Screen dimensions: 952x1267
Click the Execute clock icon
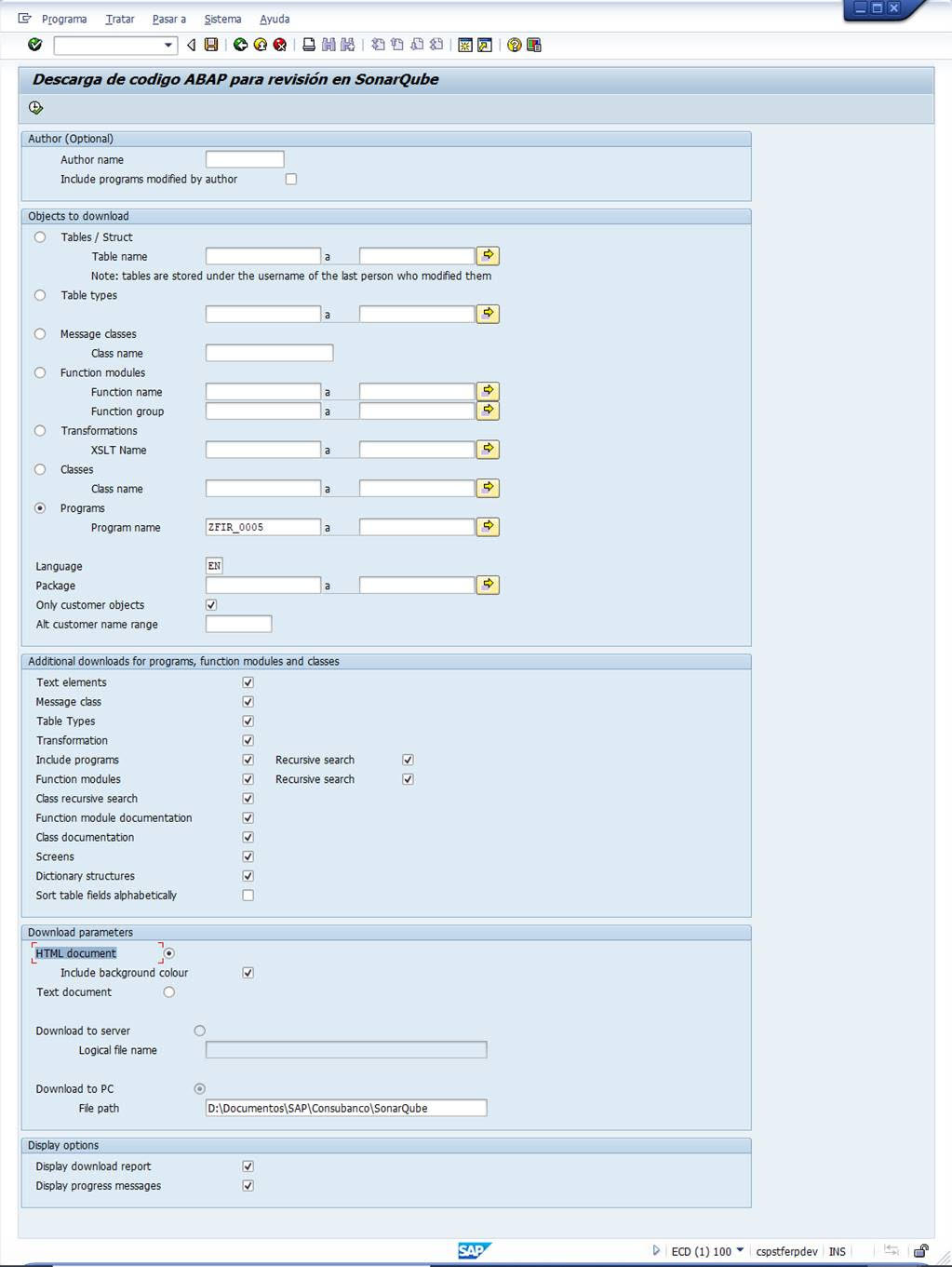pos(36,108)
